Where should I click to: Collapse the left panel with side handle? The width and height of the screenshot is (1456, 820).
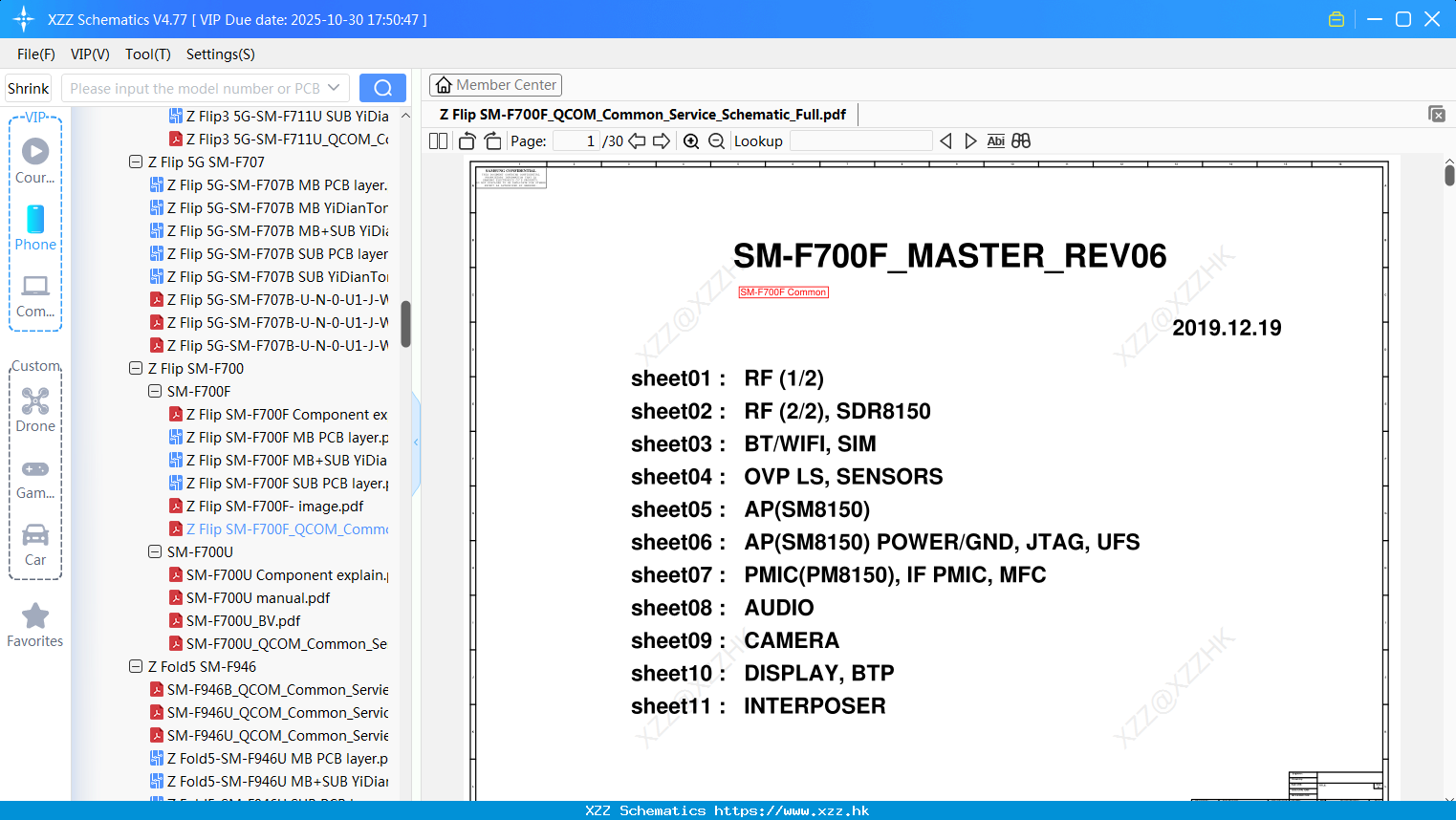[416, 442]
